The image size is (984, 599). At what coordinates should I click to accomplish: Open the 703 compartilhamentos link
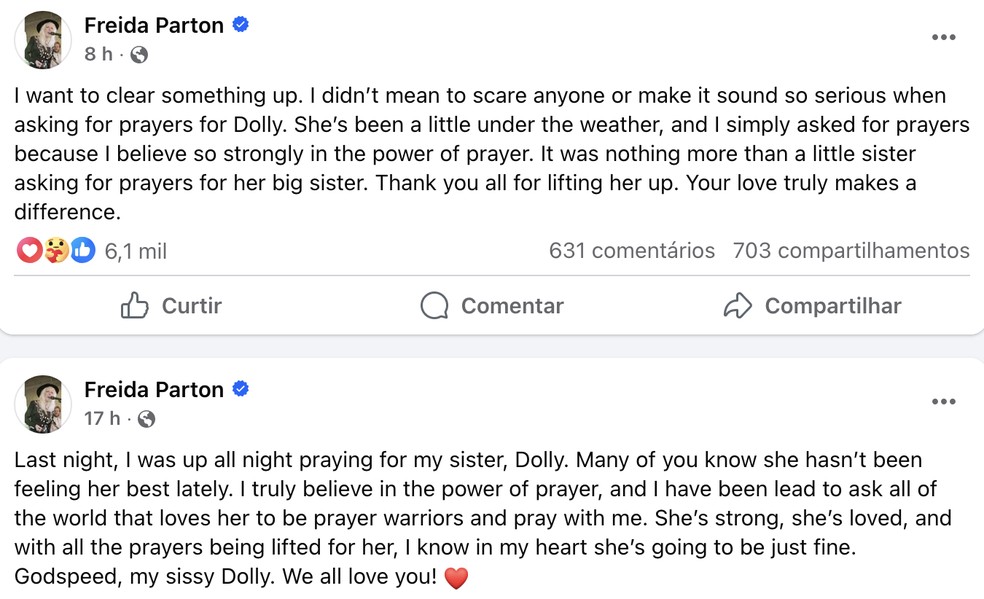851,251
